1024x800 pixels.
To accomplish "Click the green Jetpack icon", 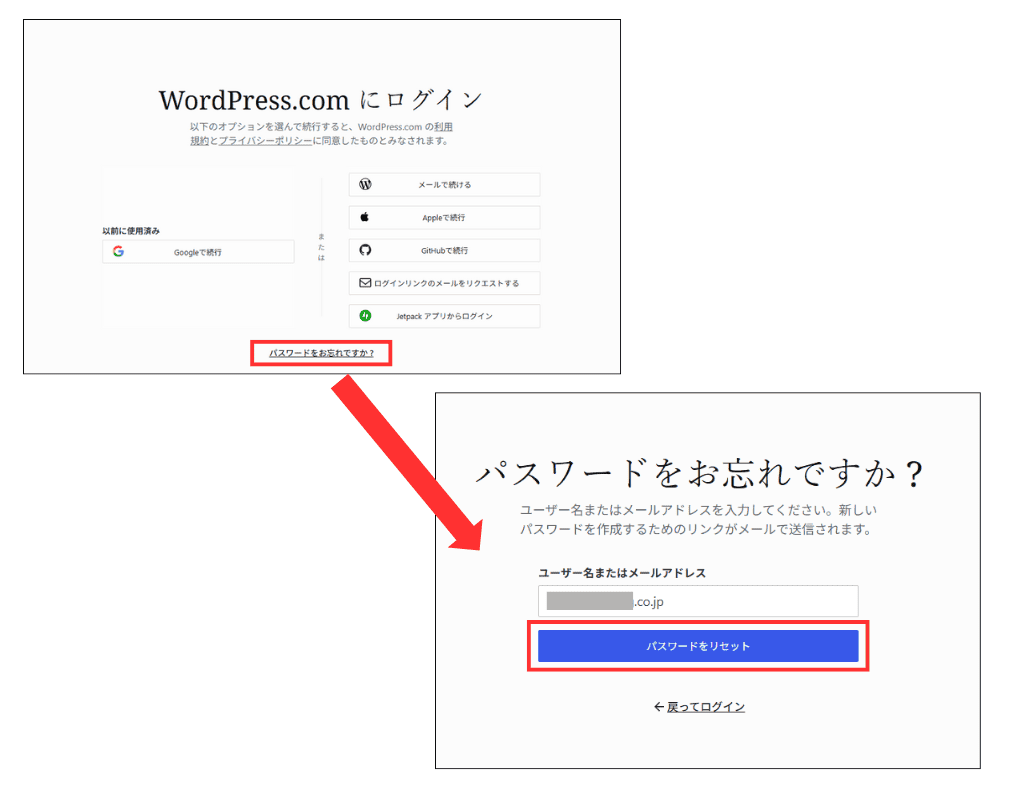I will point(366,316).
